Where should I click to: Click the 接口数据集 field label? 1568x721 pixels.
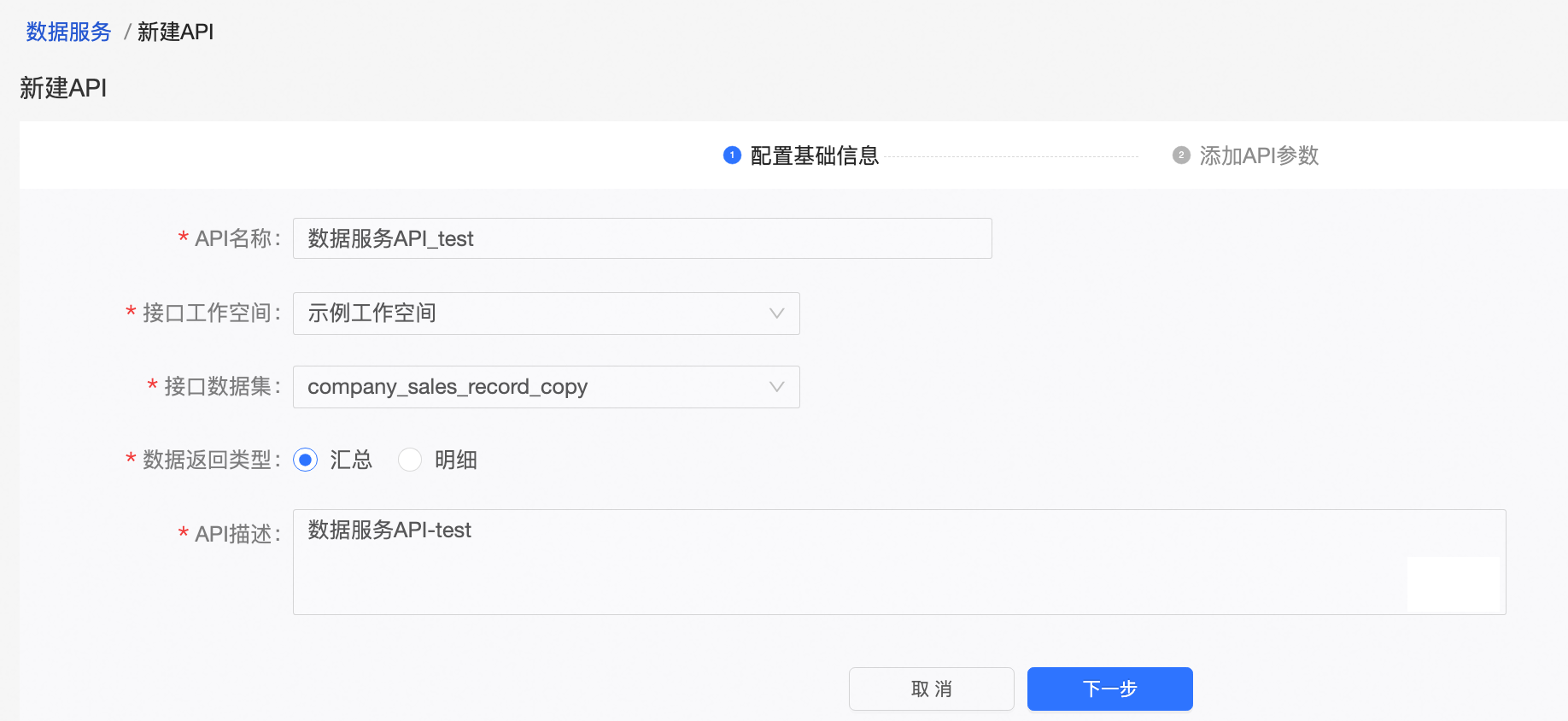pos(222,387)
